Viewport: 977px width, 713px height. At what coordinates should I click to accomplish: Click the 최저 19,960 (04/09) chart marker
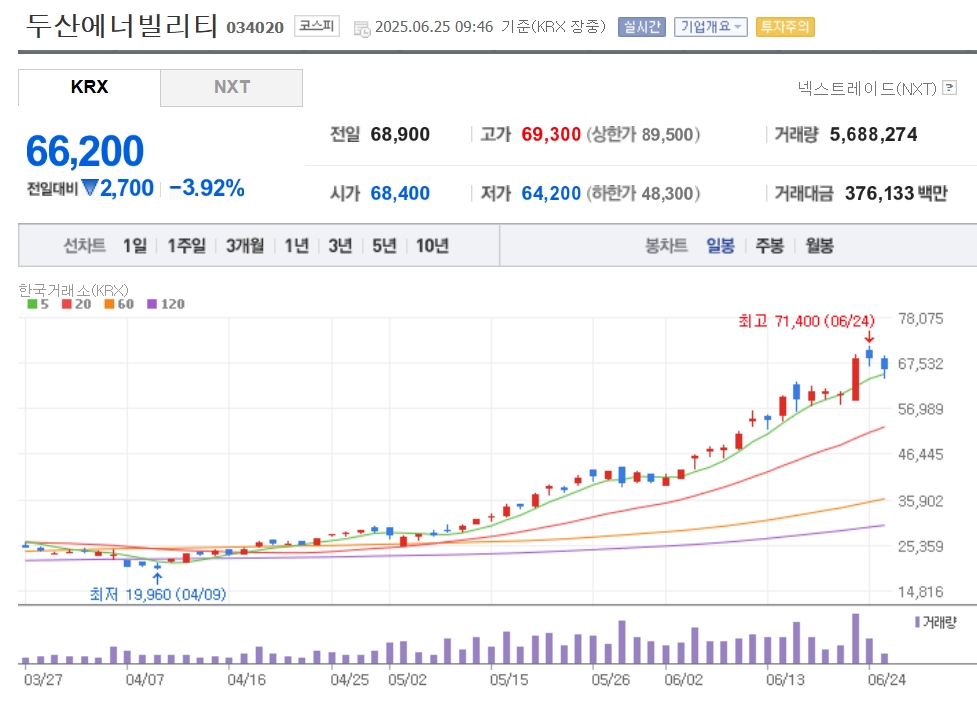pos(158,595)
